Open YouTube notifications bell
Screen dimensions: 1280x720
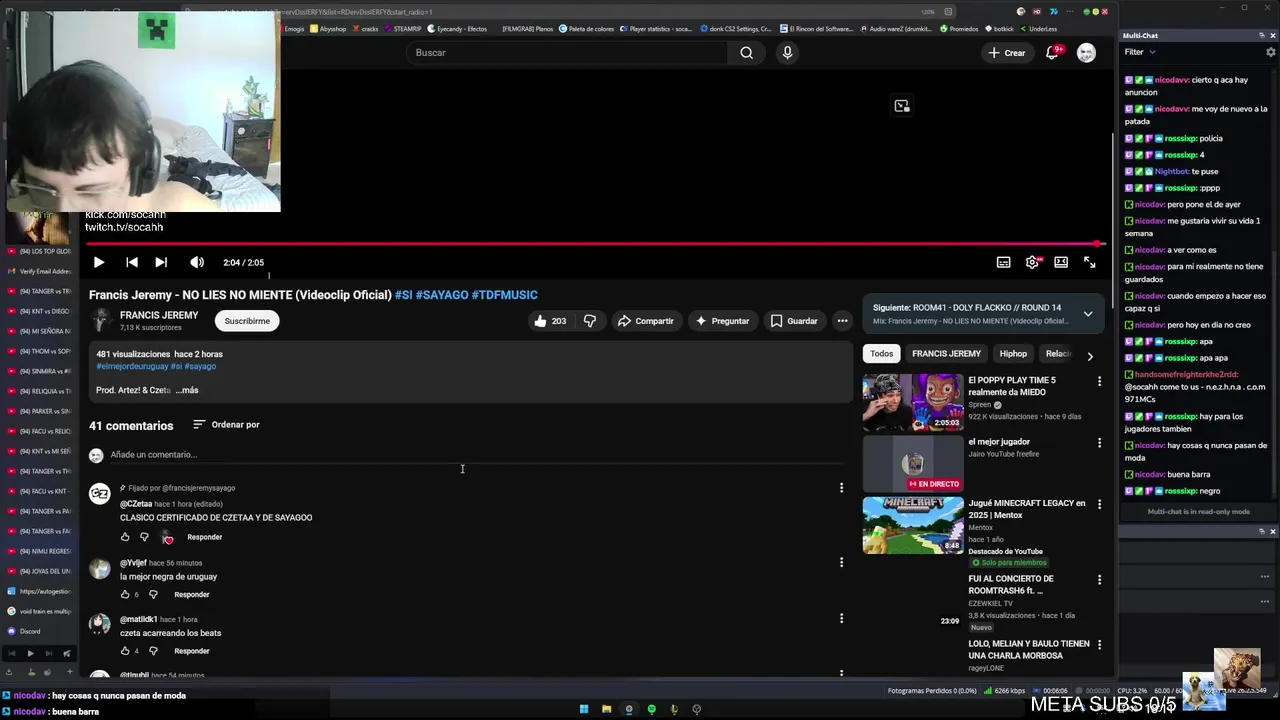pos(1052,53)
